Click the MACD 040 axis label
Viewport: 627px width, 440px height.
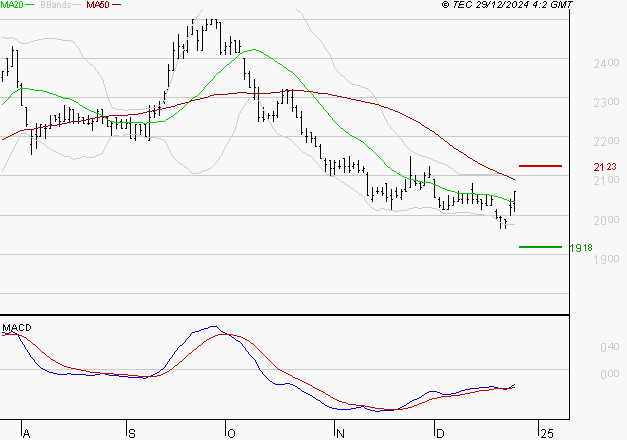(x=610, y=347)
